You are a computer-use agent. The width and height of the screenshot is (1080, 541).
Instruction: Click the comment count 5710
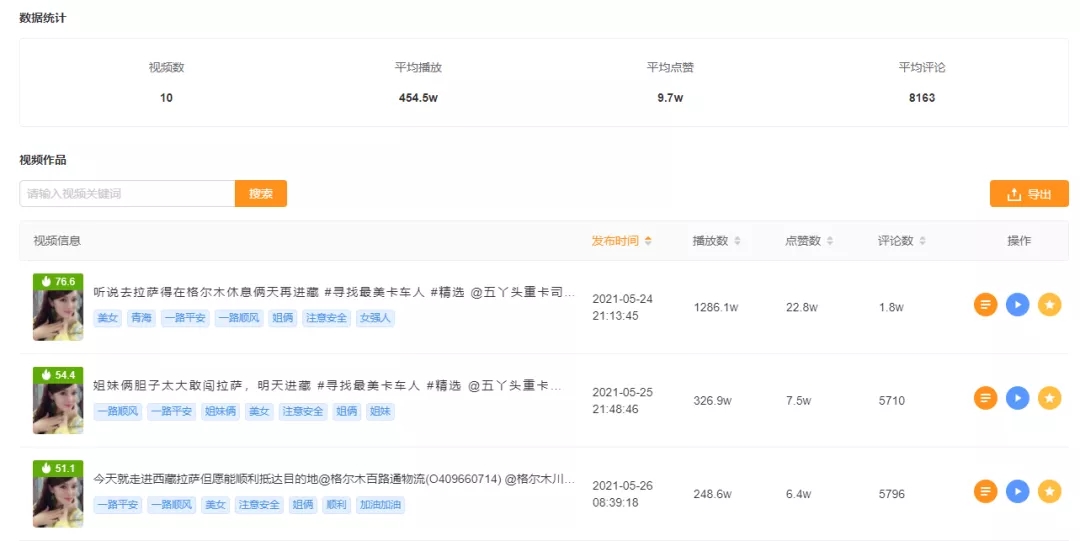892,400
